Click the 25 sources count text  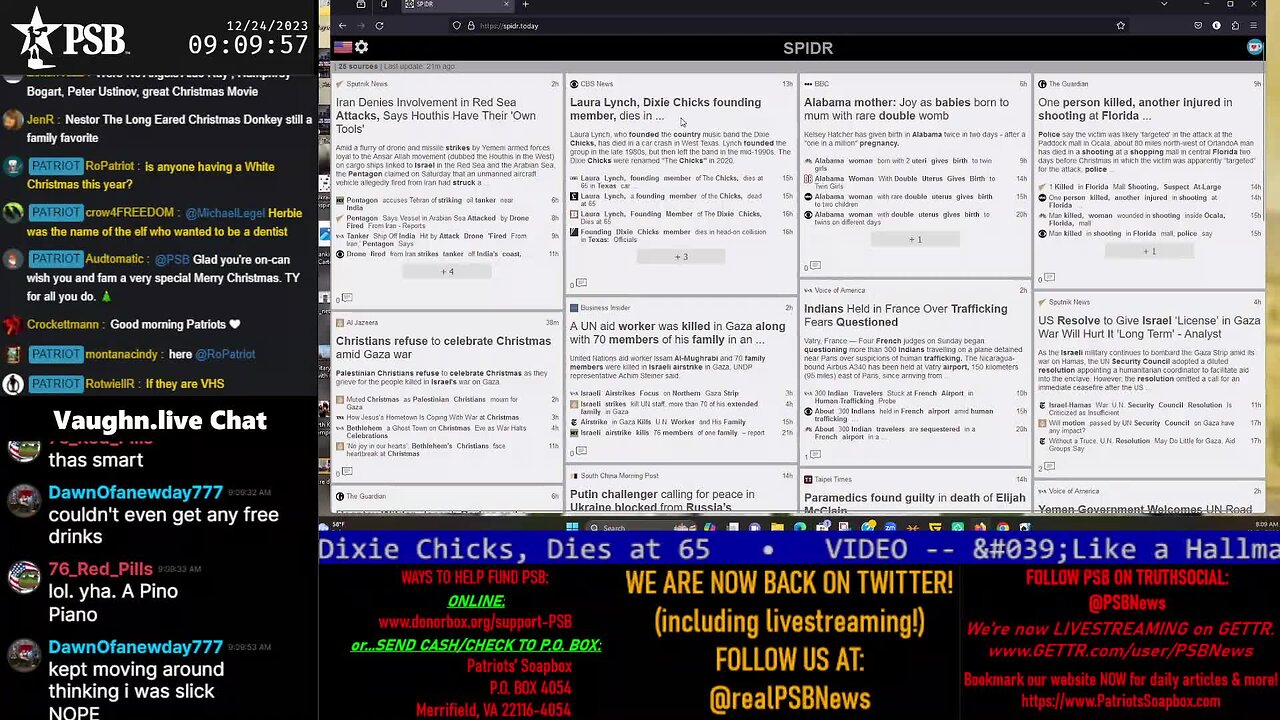(x=360, y=66)
